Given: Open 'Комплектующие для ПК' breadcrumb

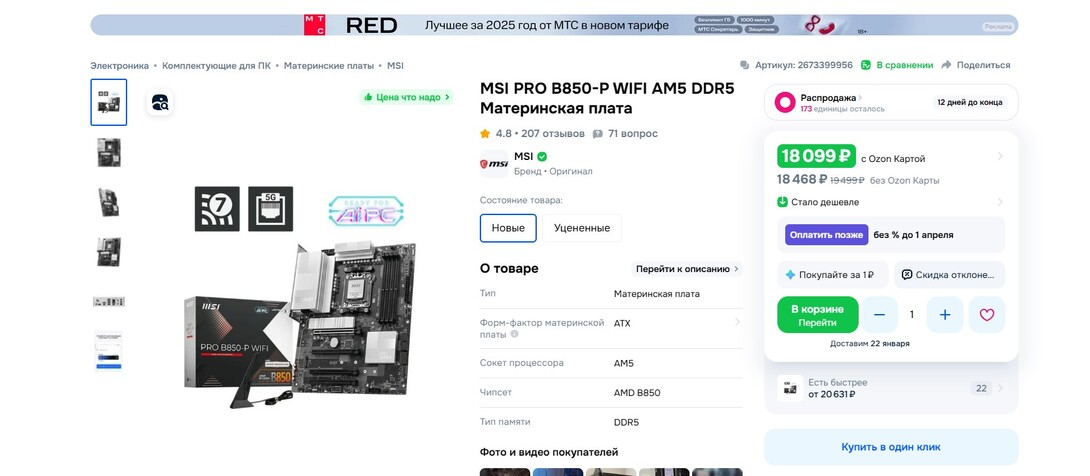Looking at the screenshot, I should (x=216, y=65).
